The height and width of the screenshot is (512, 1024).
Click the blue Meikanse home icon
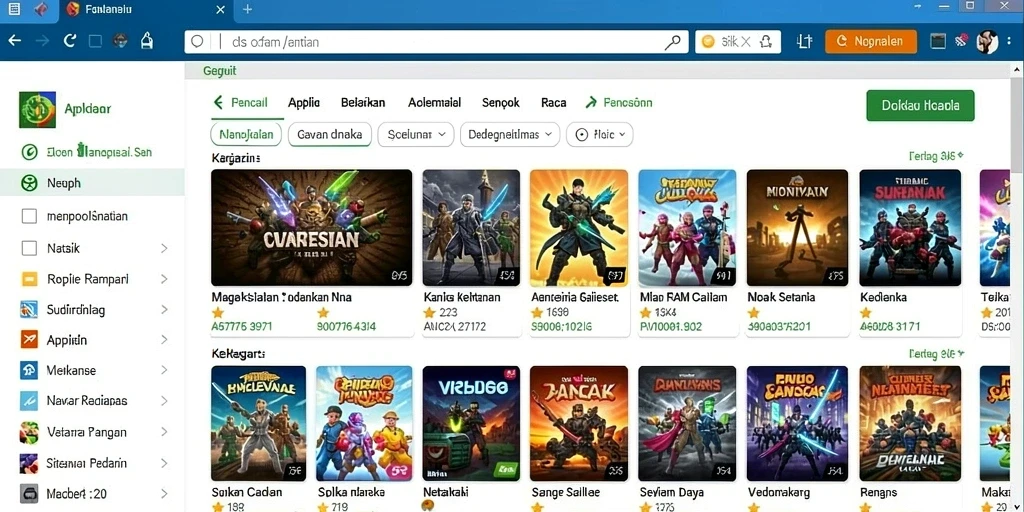[x=29, y=370]
